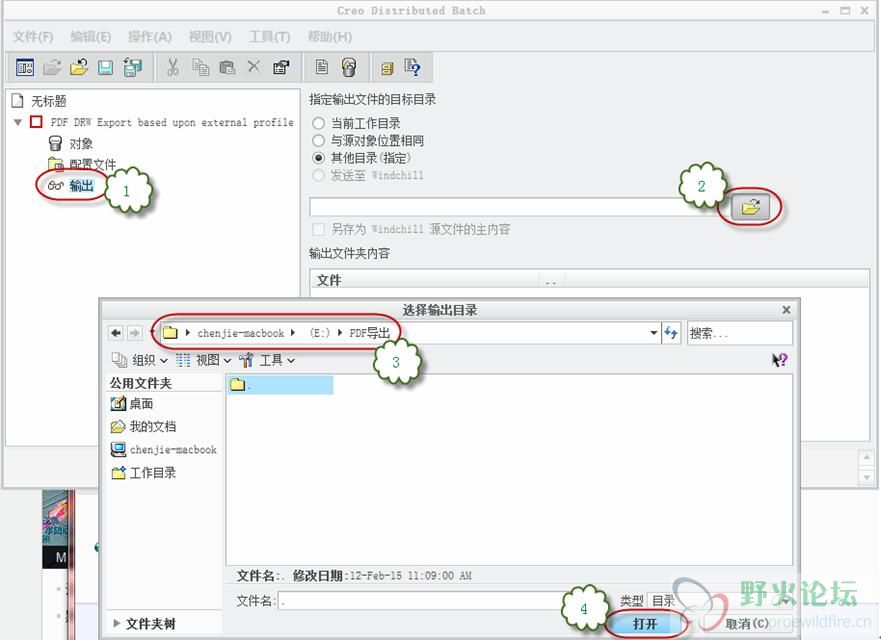Click the yellow stacked servers toolbar icon
The image size is (881, 640).
pyautogui.click(x=387, y=68)
